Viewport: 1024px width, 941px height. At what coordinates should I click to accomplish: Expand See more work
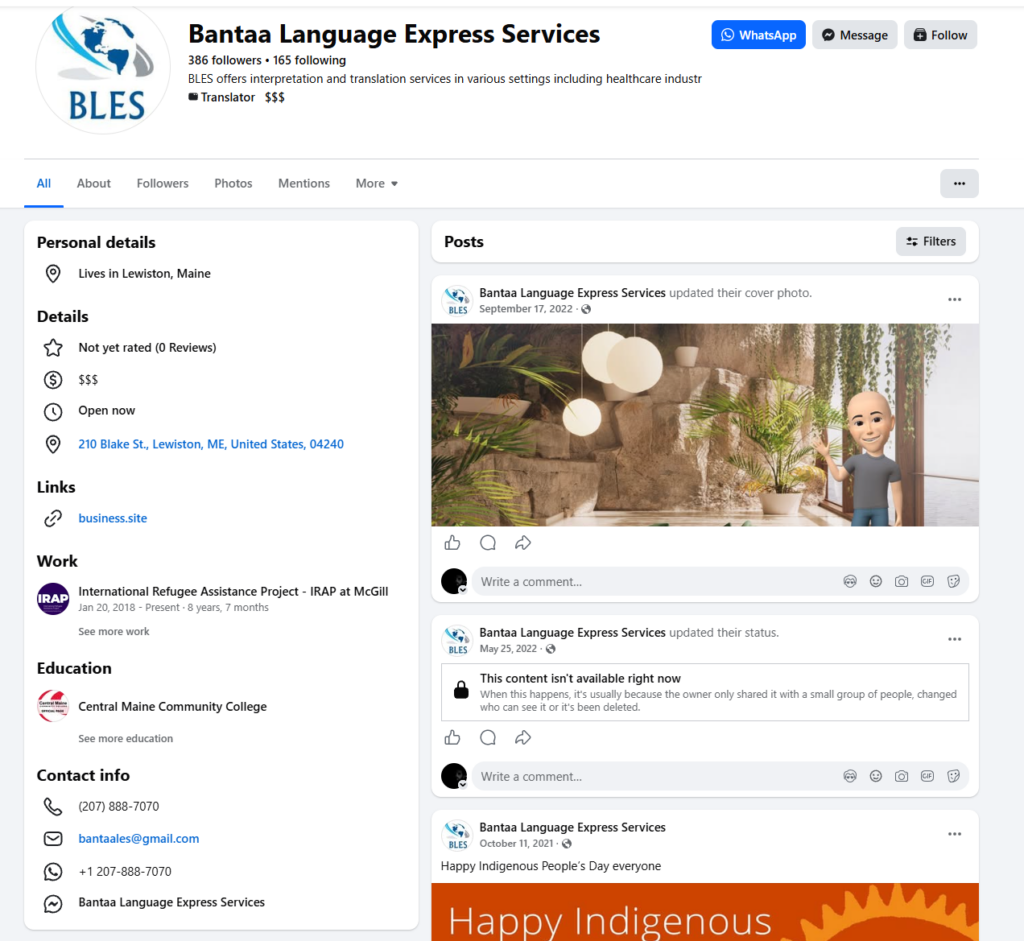pos(114,631)
